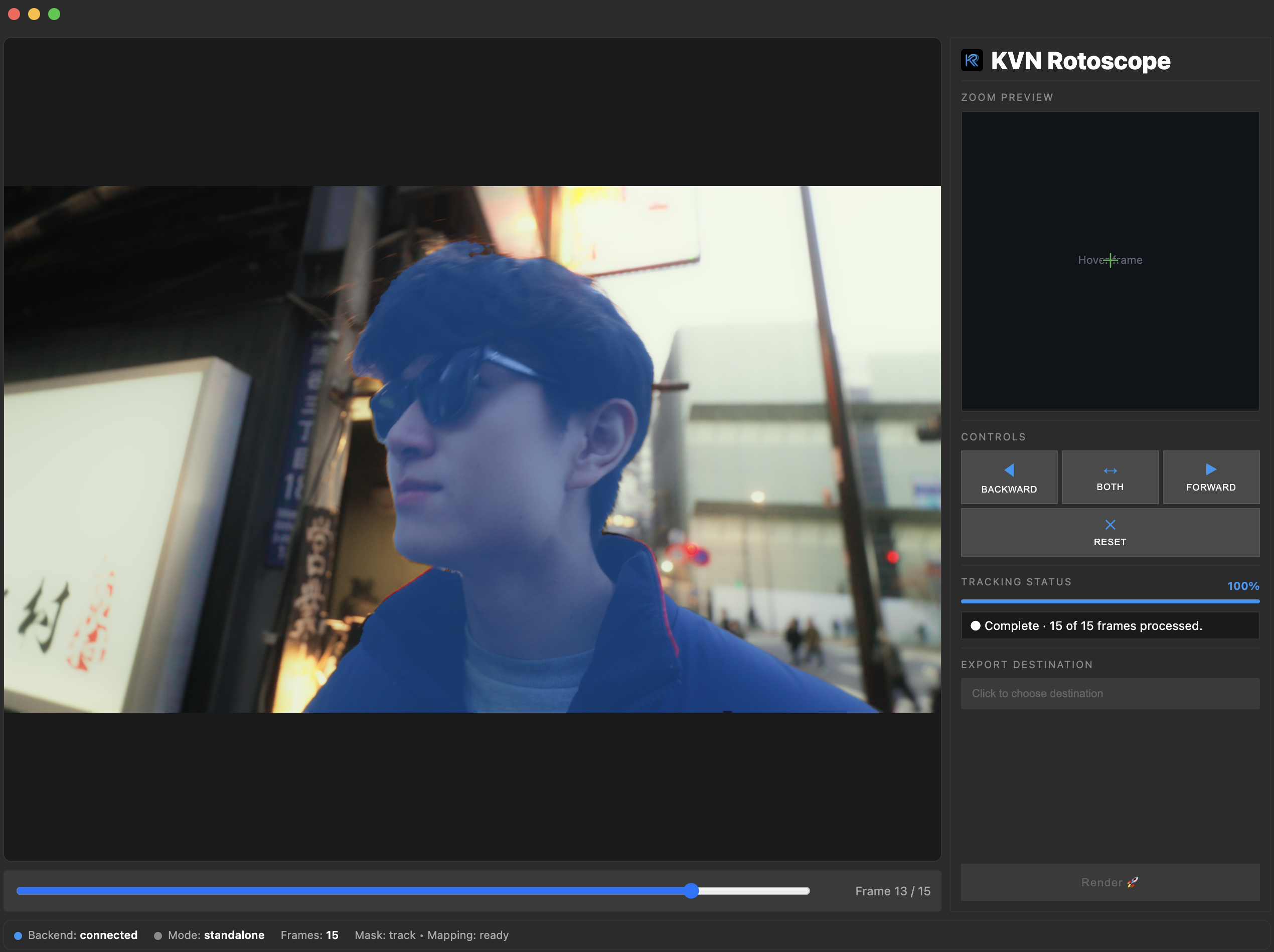Click the gray Mode status dot
Viewport: 1274px width, 952px height.
[x=158, y=935]
